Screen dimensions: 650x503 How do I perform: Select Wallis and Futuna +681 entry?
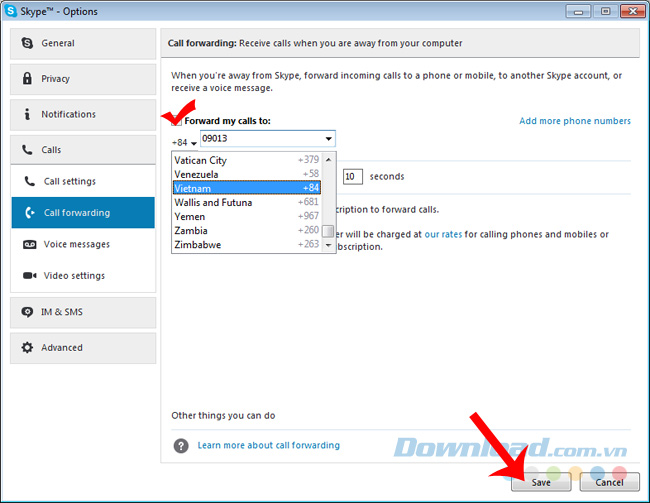[x=247, y=202]
